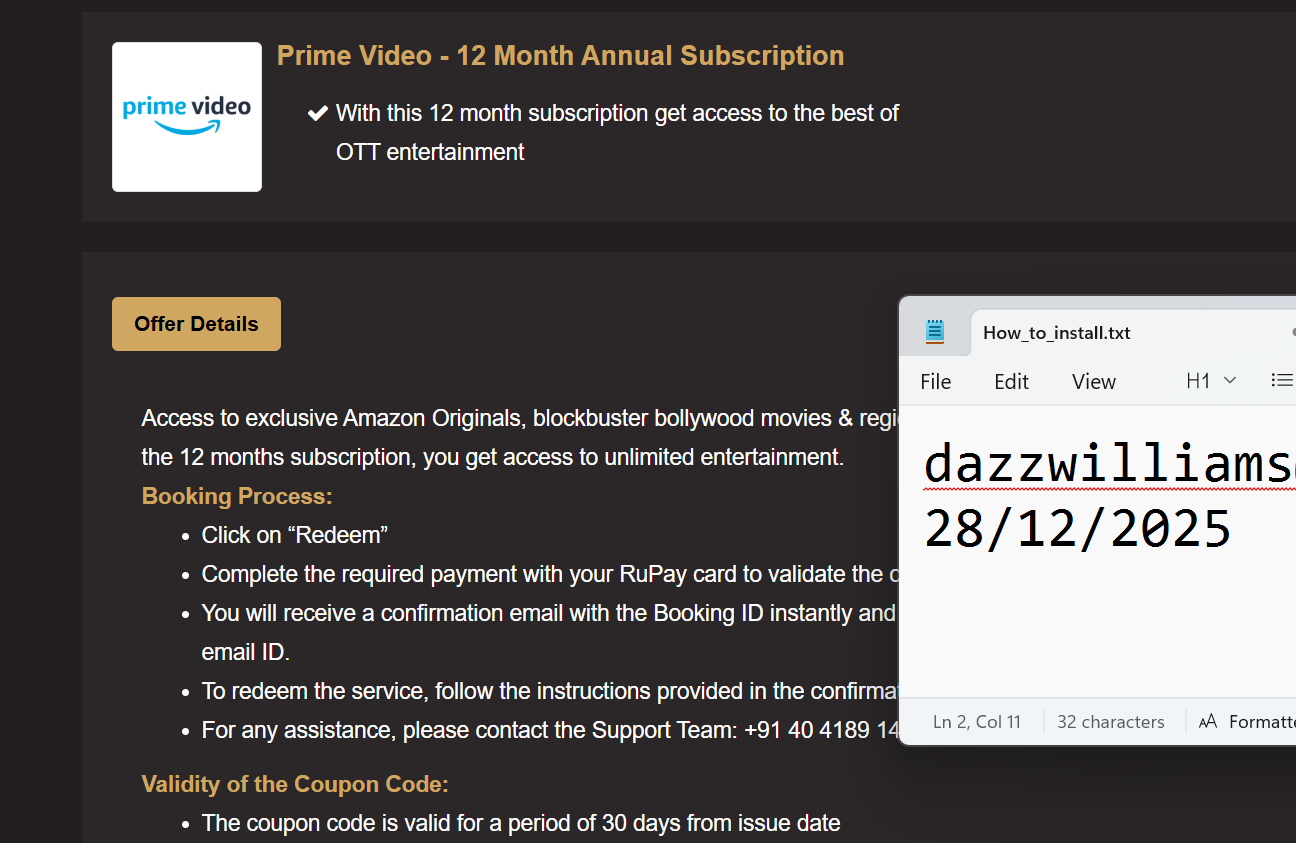Select the How_to_install.txt tab

(1056, 333)
